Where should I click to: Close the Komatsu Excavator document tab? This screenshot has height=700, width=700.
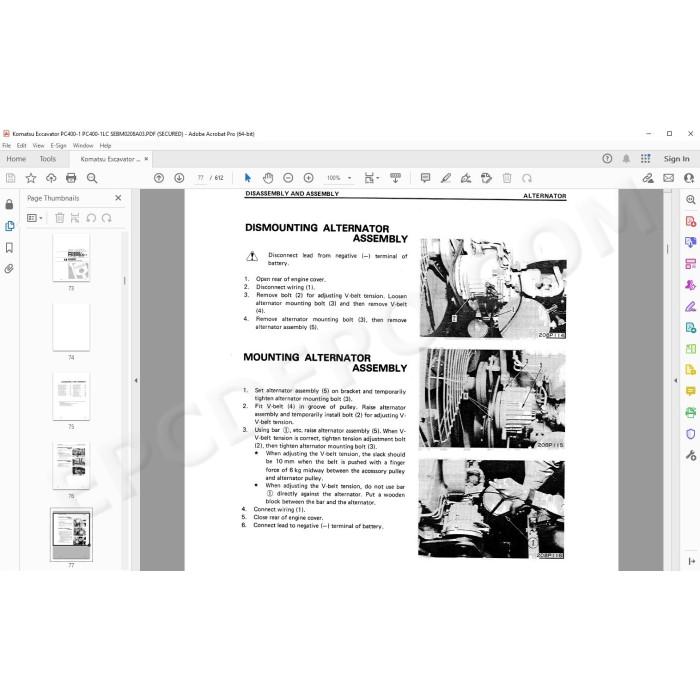coord(146,158)
